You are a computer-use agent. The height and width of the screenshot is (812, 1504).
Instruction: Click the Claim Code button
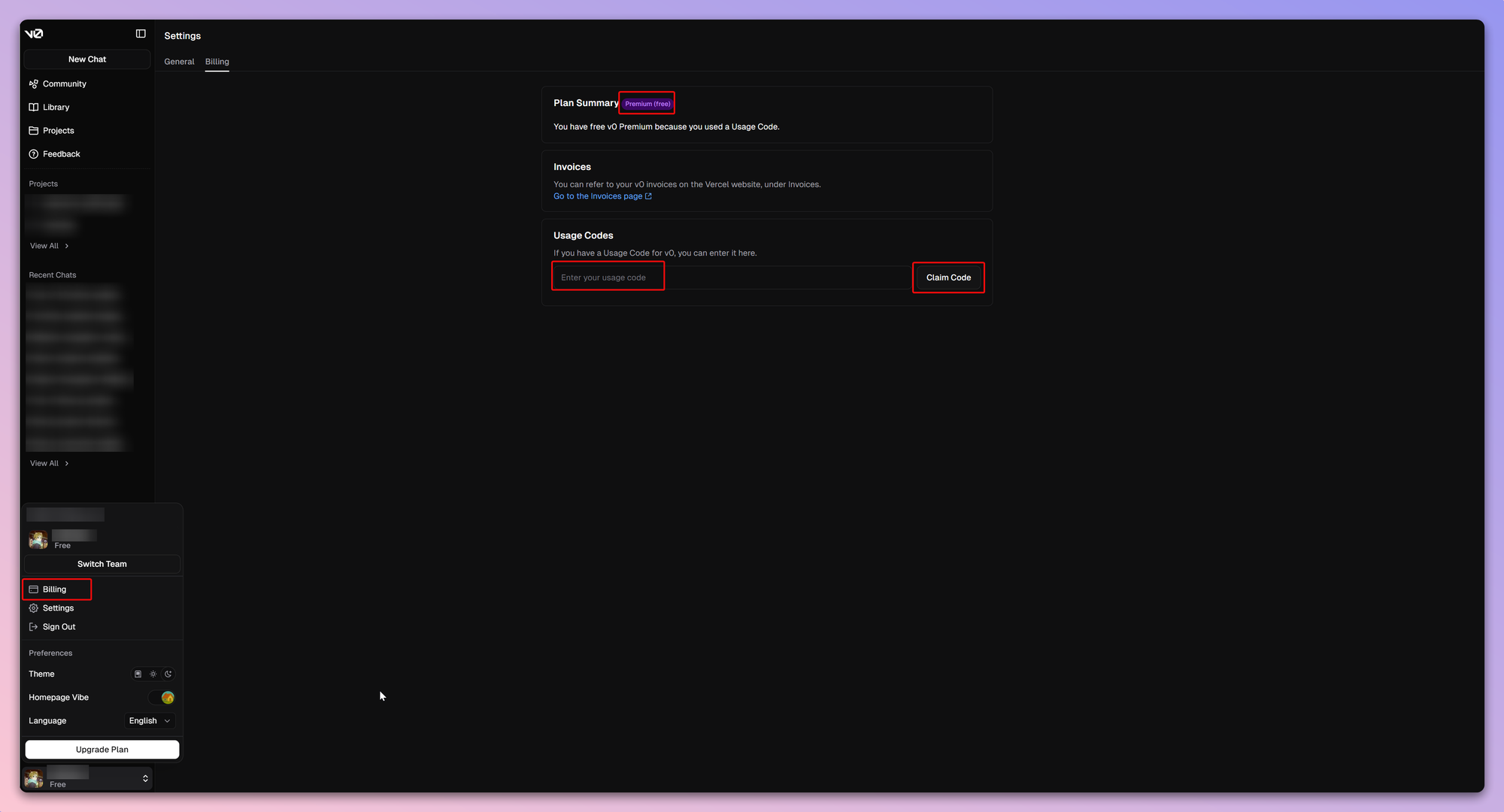click(948, 277)
